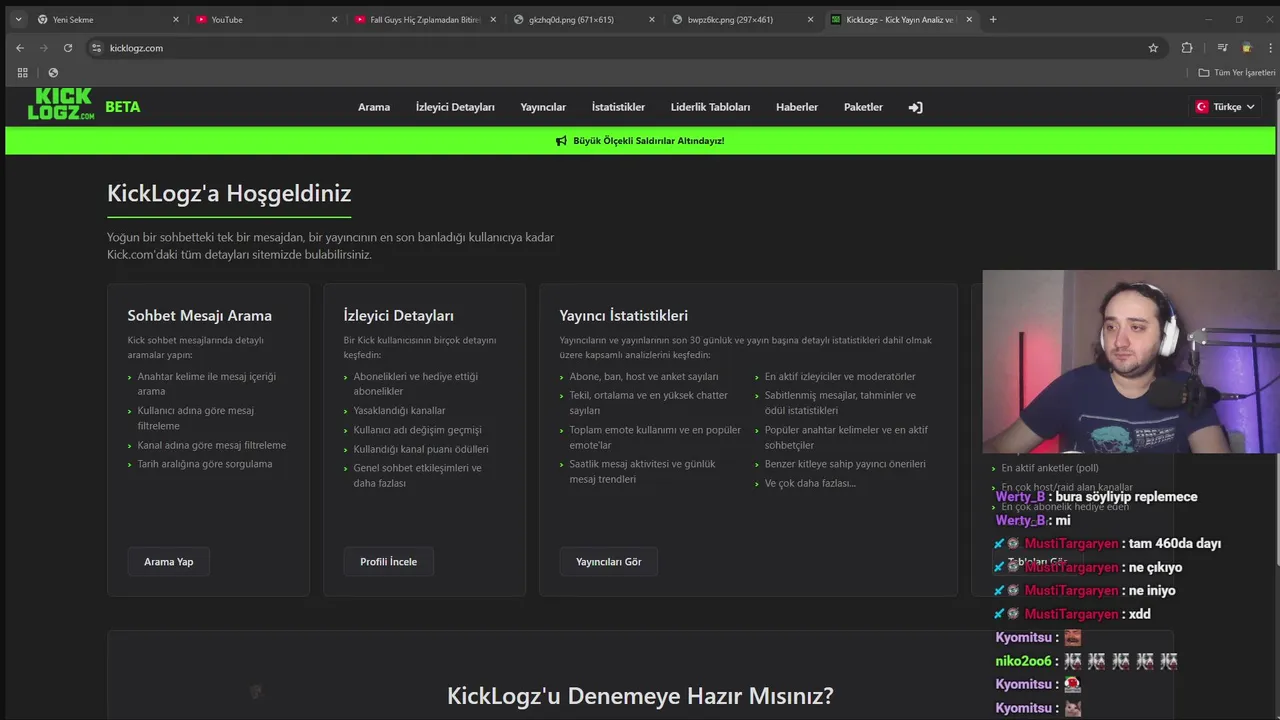1280x720 pixels.
Task: Go back with browser back arrow
Action: pyautogui.click(x=20, y=48)
